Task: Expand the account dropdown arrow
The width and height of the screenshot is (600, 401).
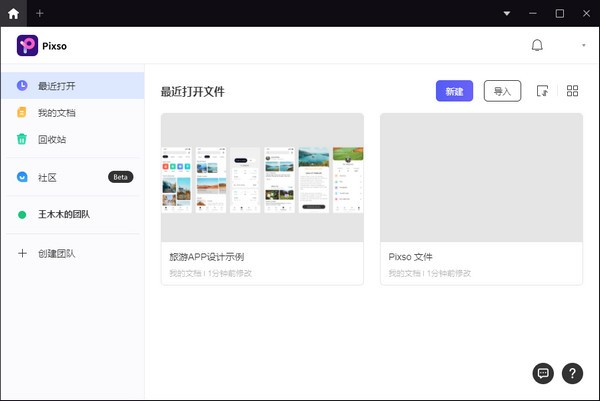Action: click(x=583, y=46)
